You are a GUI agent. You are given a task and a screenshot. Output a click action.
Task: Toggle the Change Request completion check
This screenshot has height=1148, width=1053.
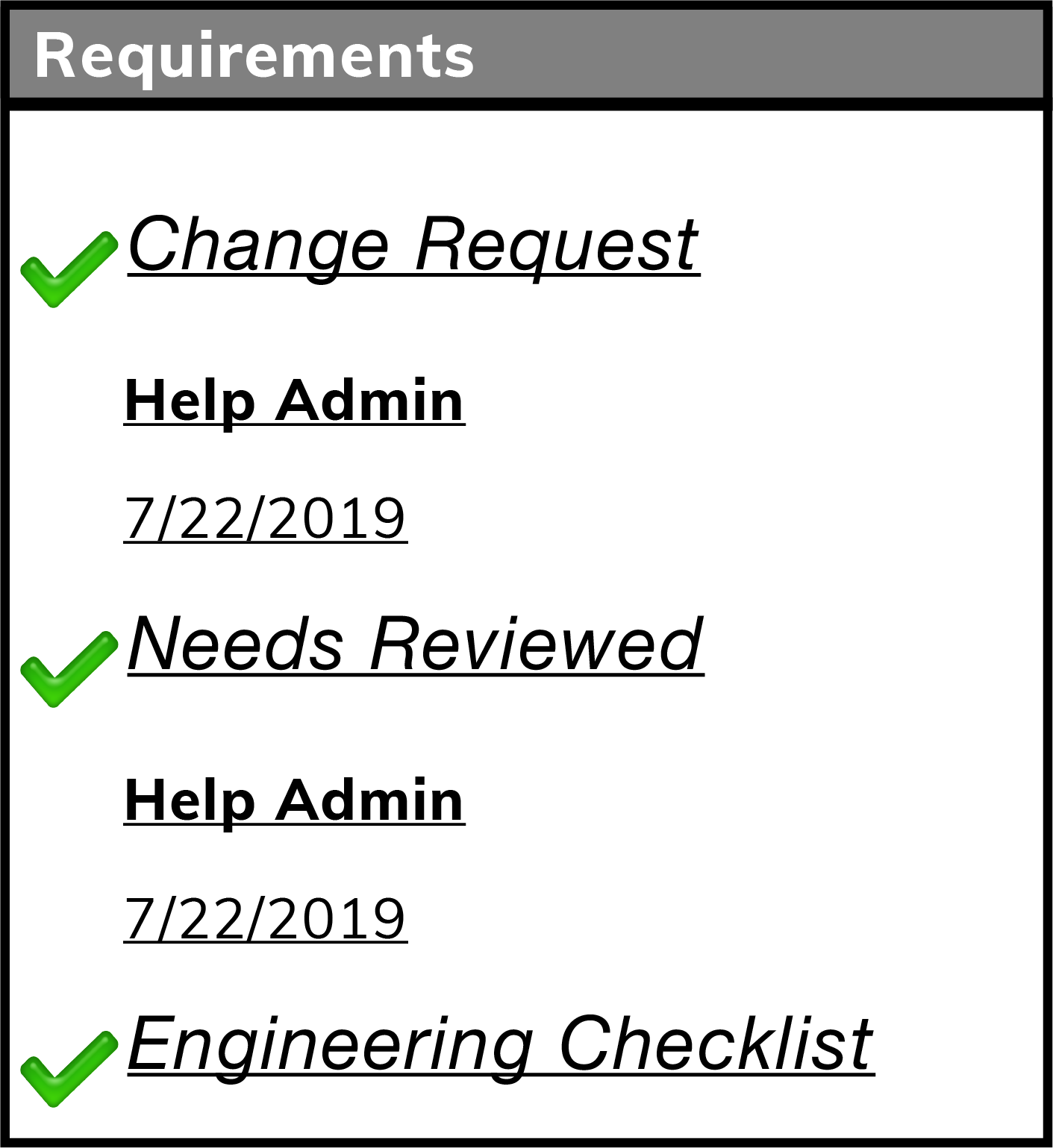click(x=69, y=269)
